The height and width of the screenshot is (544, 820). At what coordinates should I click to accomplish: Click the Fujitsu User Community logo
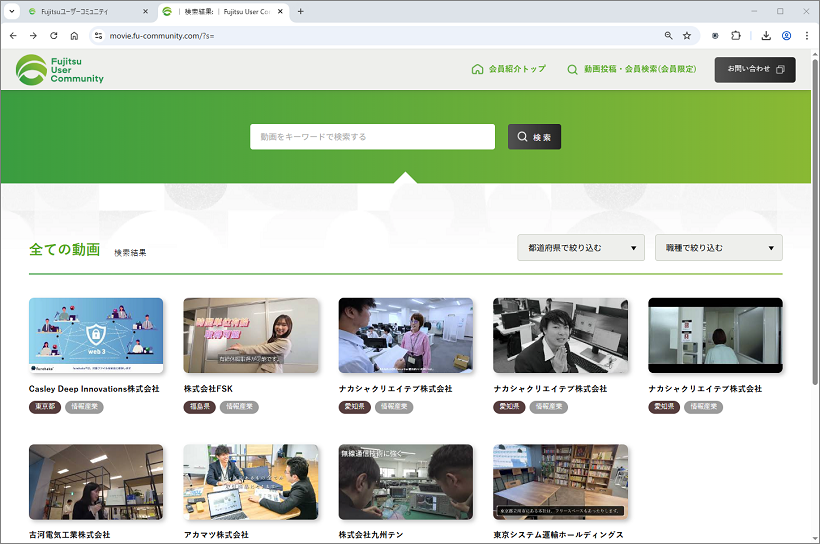coord(60,70)
